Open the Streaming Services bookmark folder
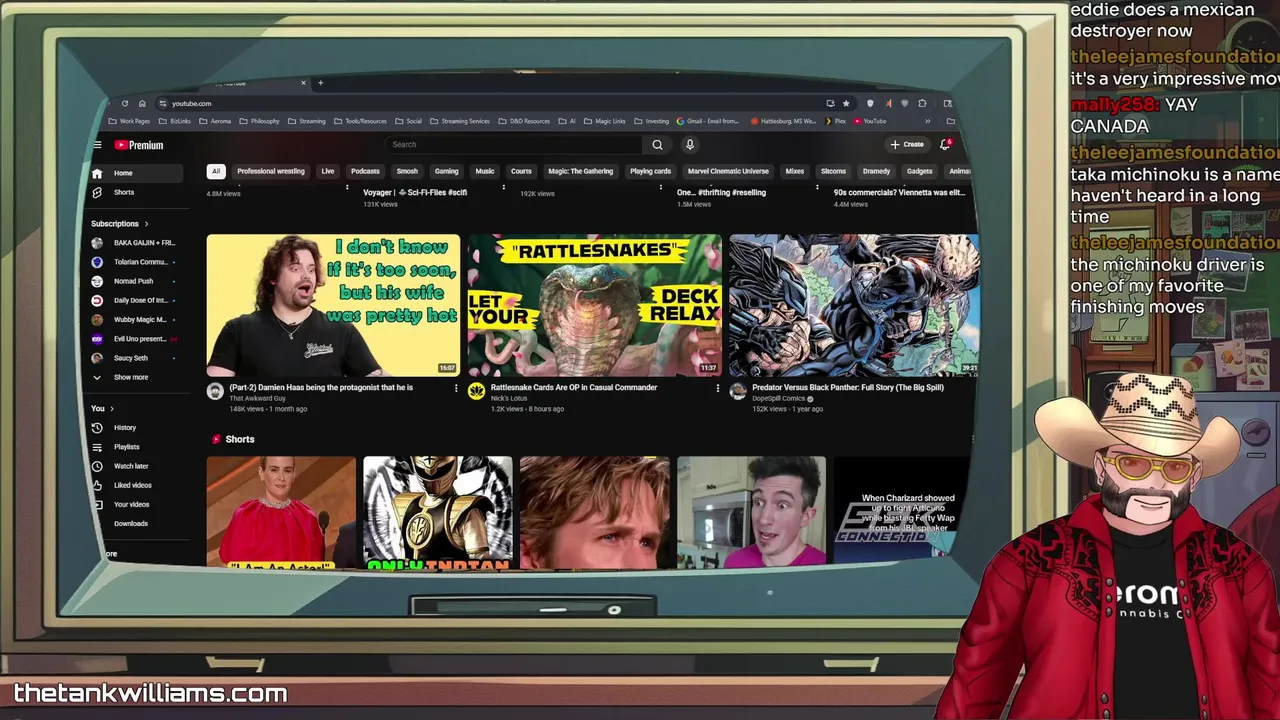This screenshot has height=720, width=1280. tap(461, 121)
